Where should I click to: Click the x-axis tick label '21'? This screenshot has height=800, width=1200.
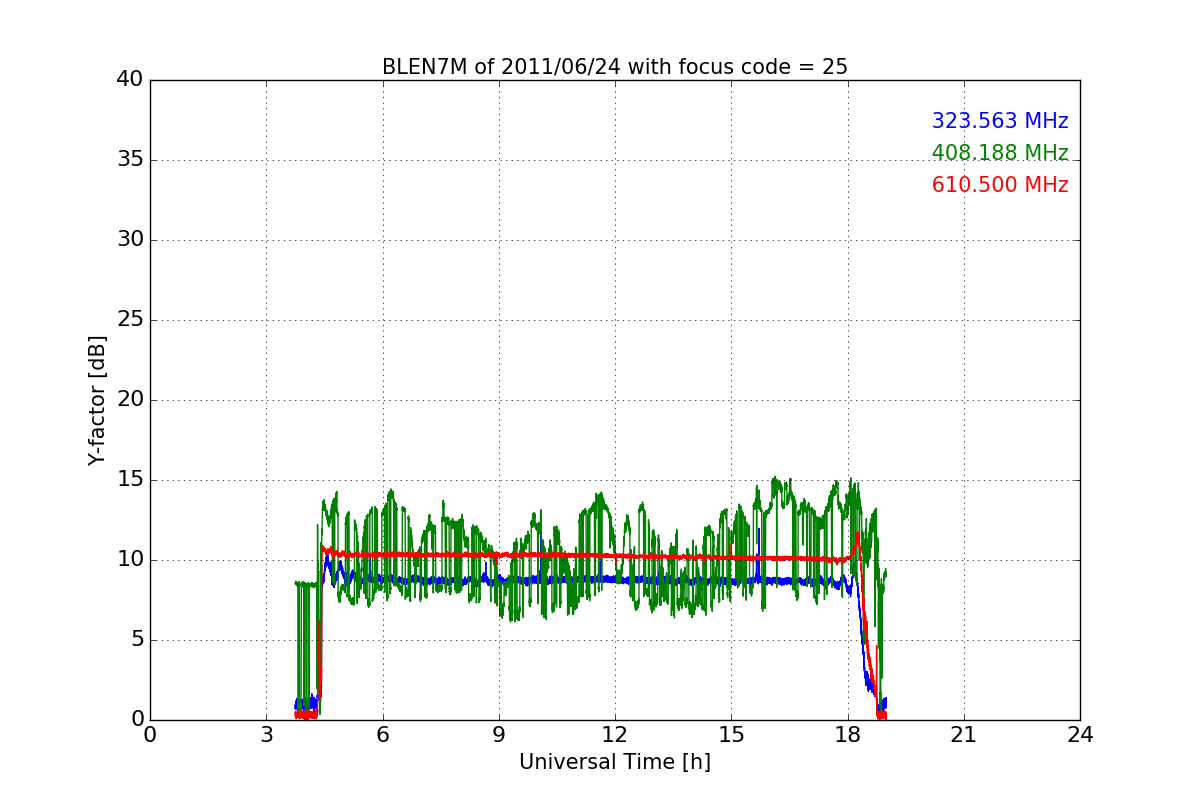pyautogui.click(x=964, y=734)
